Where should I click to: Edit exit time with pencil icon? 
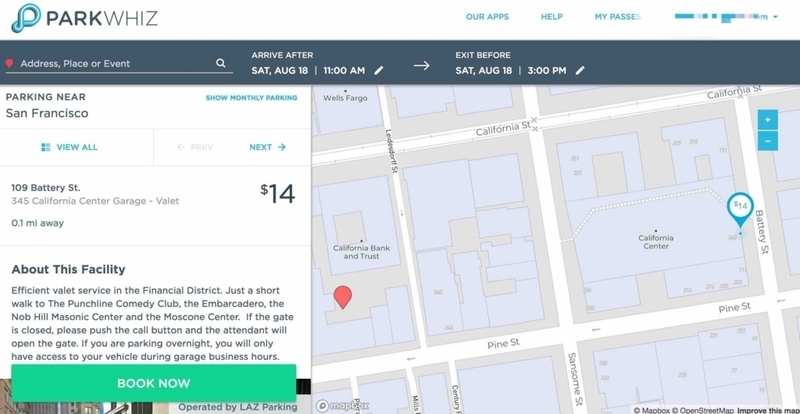(x=580, y=70)
